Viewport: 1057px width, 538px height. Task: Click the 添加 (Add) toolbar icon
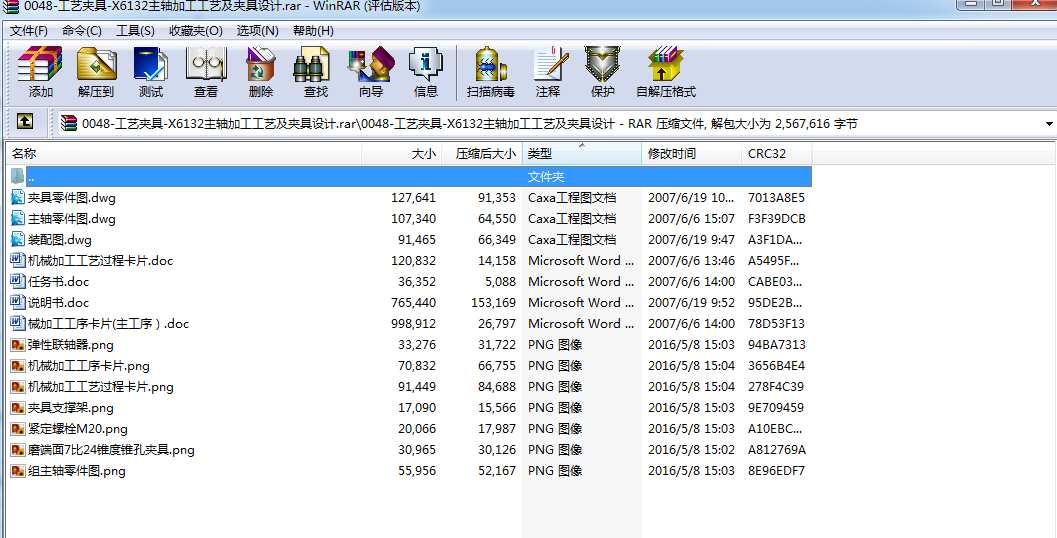click(41, 72)
